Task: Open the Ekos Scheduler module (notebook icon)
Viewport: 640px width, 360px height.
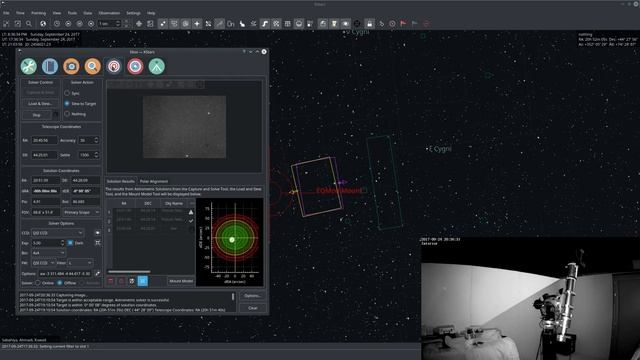Action: point(50,66)
